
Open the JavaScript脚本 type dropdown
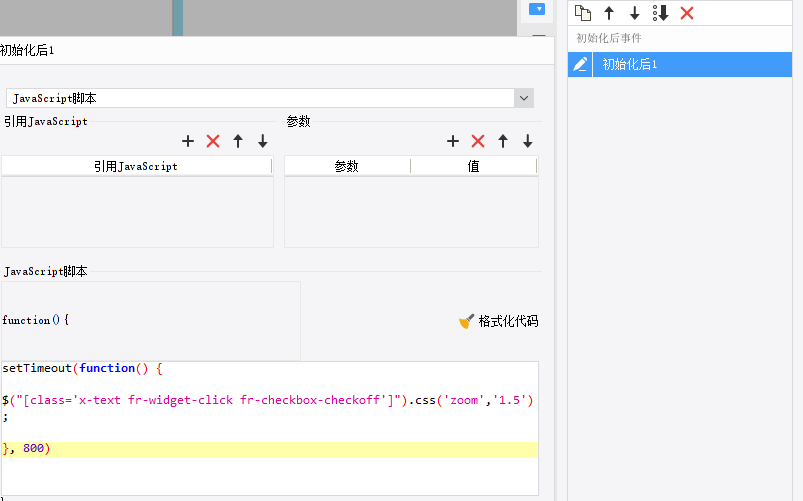[524, 98]
